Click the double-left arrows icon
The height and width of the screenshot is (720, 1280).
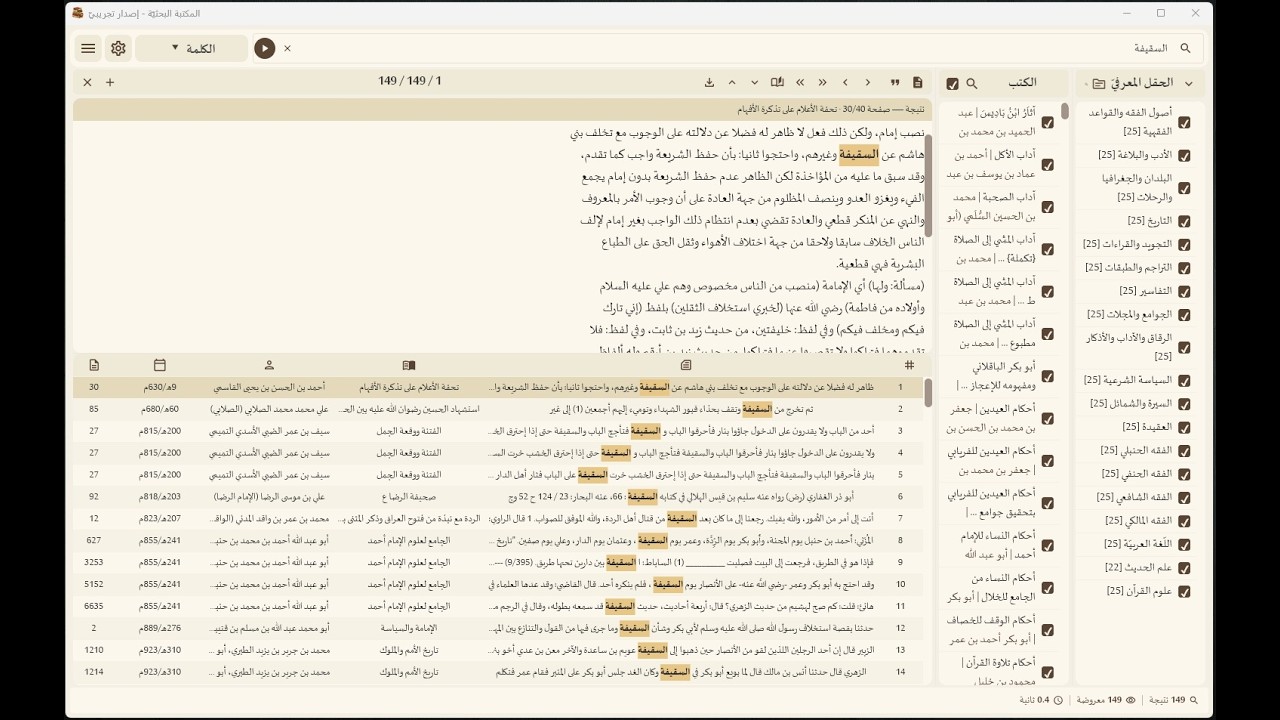click(800, 82)
